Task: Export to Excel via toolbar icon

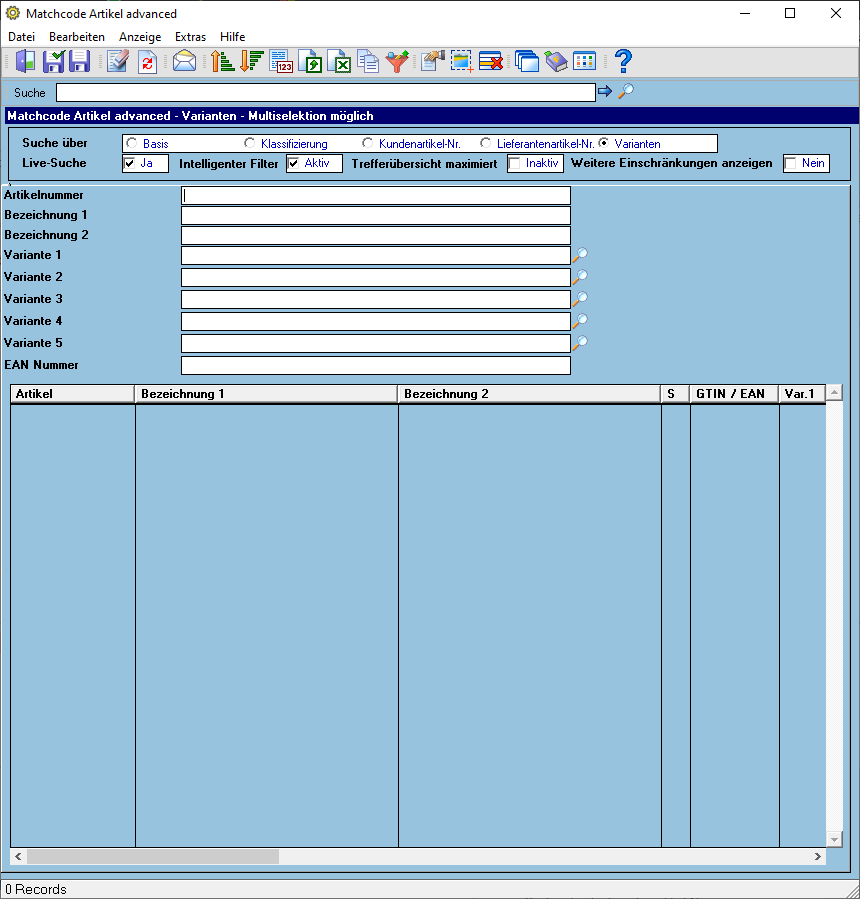Action: coord(339,61)
